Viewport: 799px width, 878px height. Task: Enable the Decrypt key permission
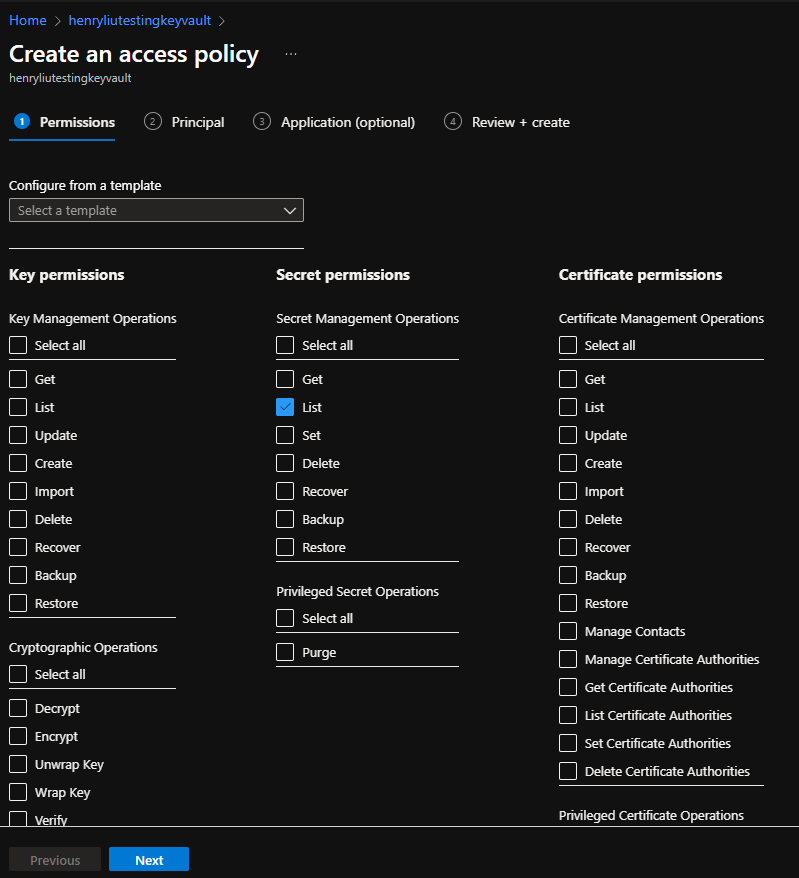pos(18,708)
